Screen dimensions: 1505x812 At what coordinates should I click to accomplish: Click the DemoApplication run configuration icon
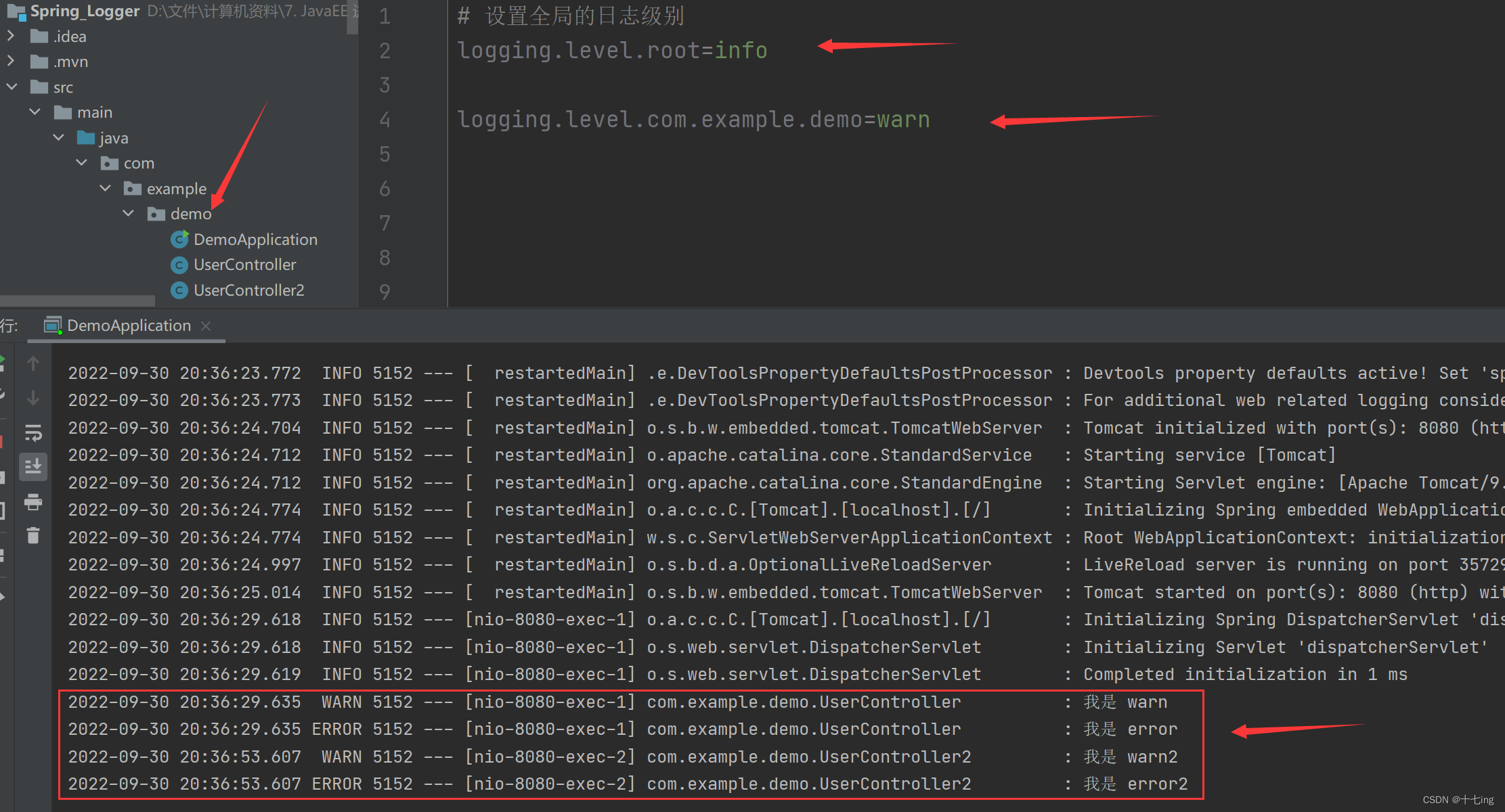pyautogui.click(x=53, y=325)
